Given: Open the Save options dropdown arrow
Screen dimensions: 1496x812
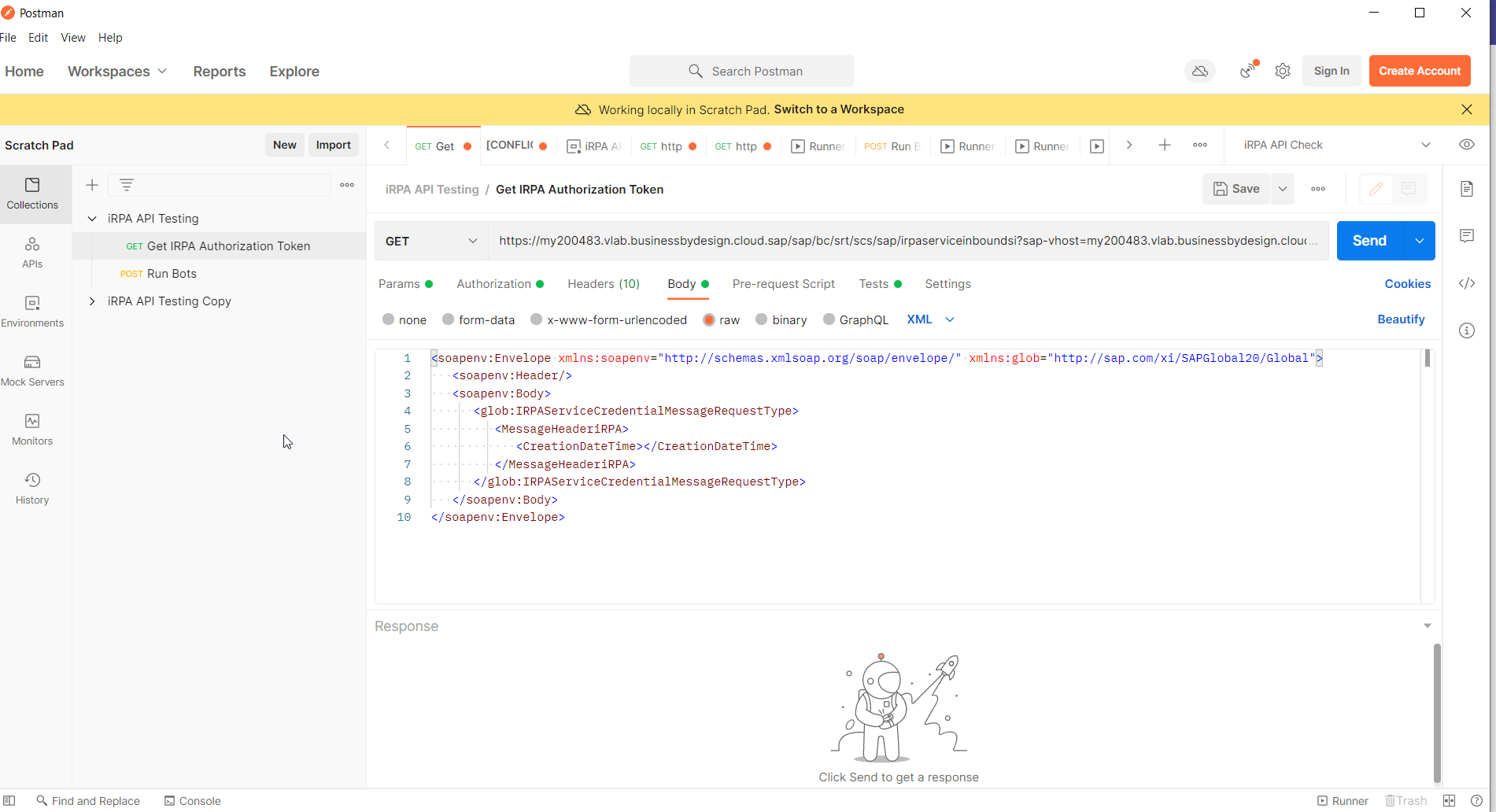Looking at the screenshot, I should 1283,189.
